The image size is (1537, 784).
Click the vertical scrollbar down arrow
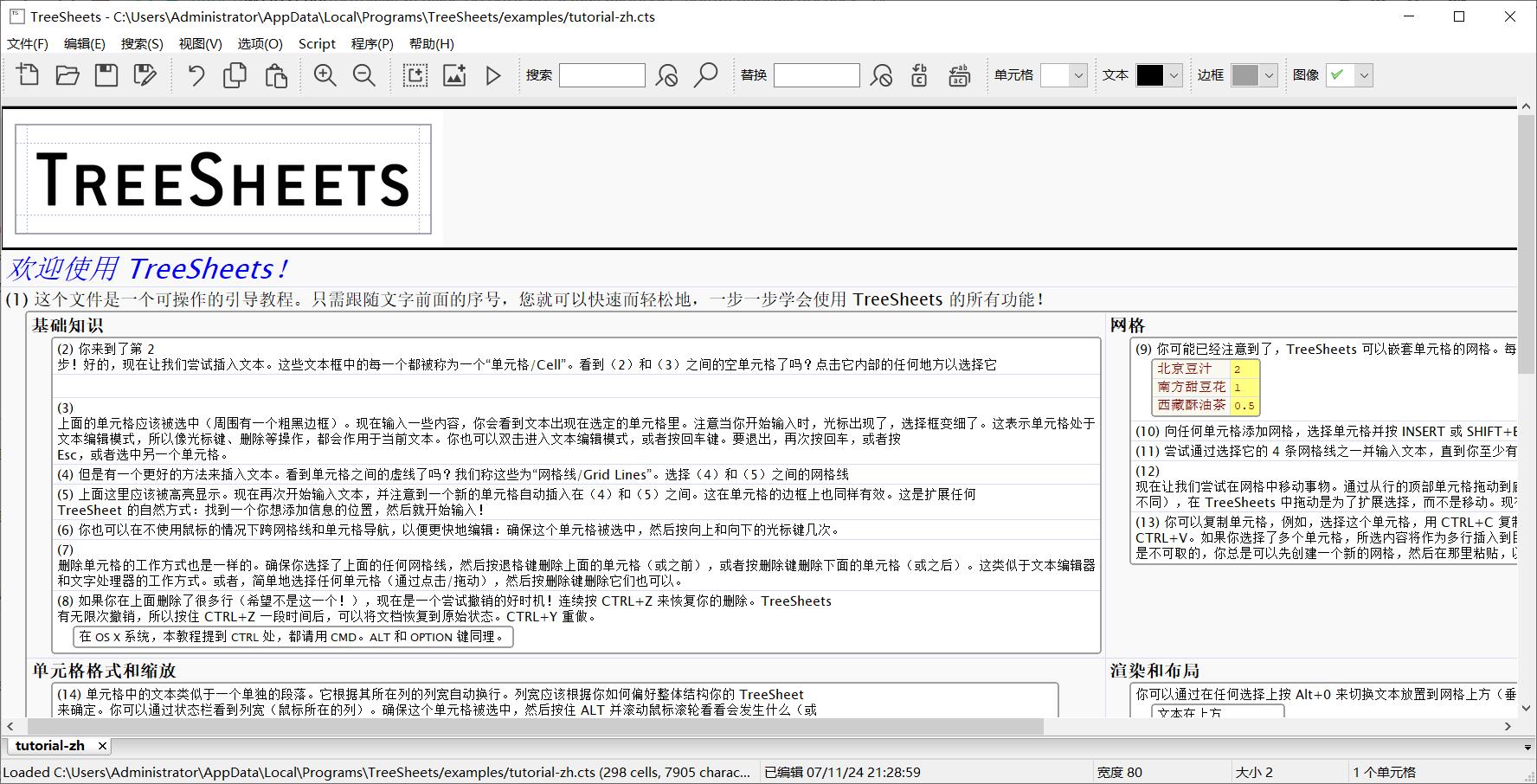[1525, 709]
